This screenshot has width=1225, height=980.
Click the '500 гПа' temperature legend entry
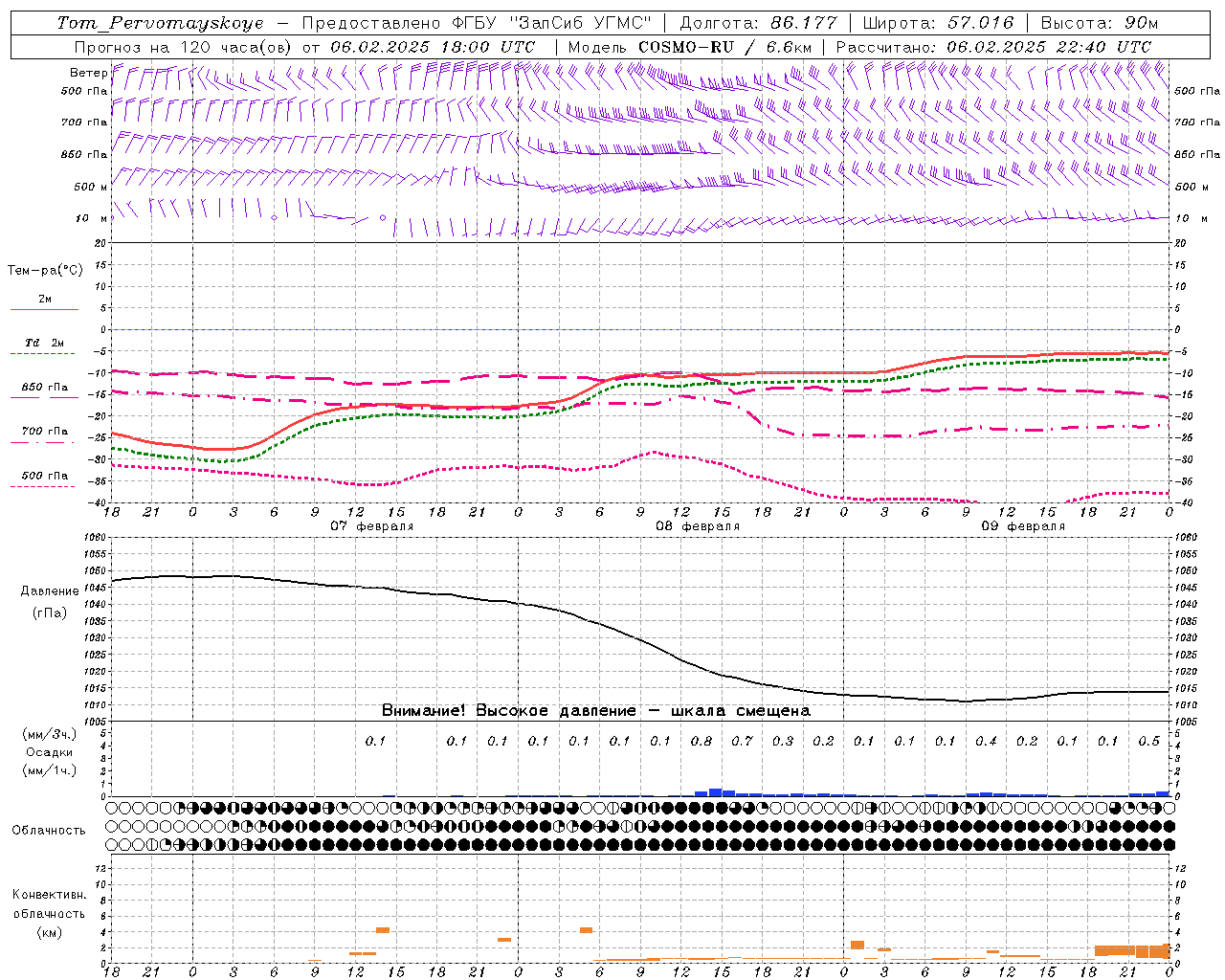click(45, 476)
